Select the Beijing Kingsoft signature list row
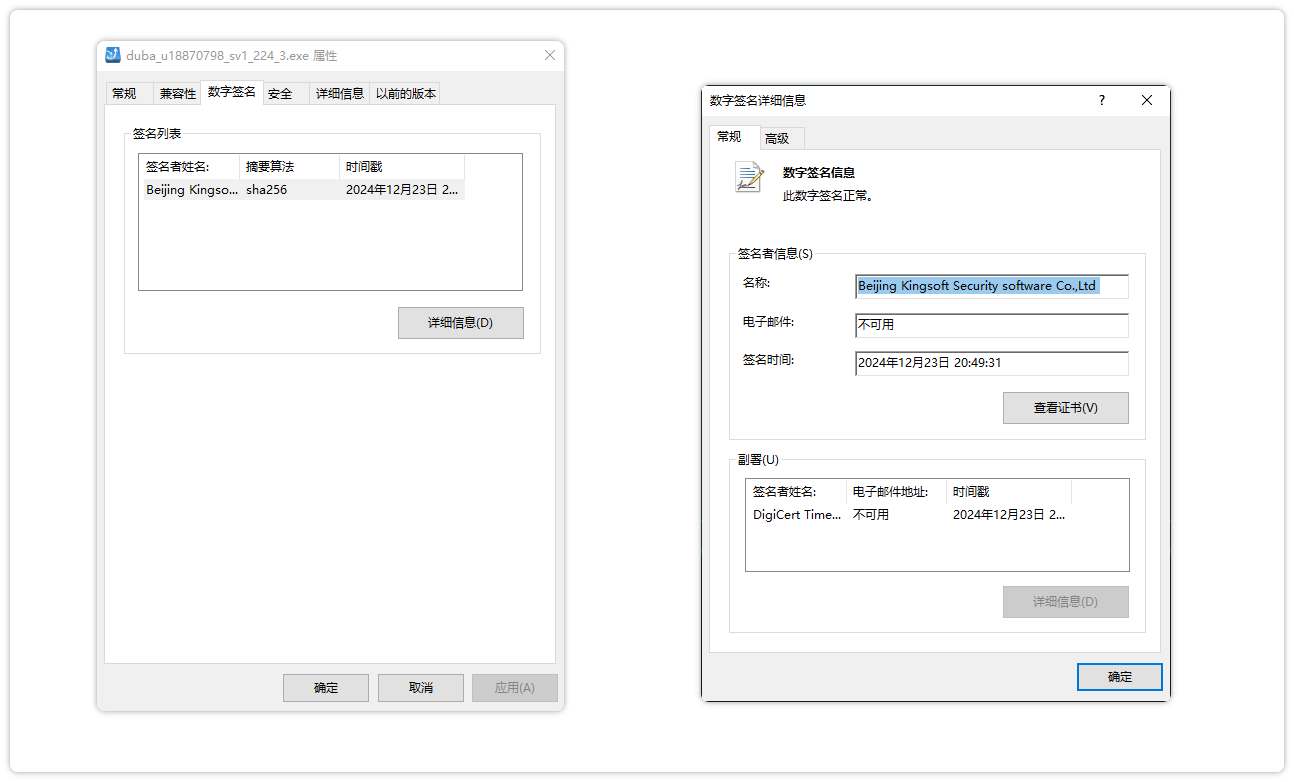 coord(303,190)
